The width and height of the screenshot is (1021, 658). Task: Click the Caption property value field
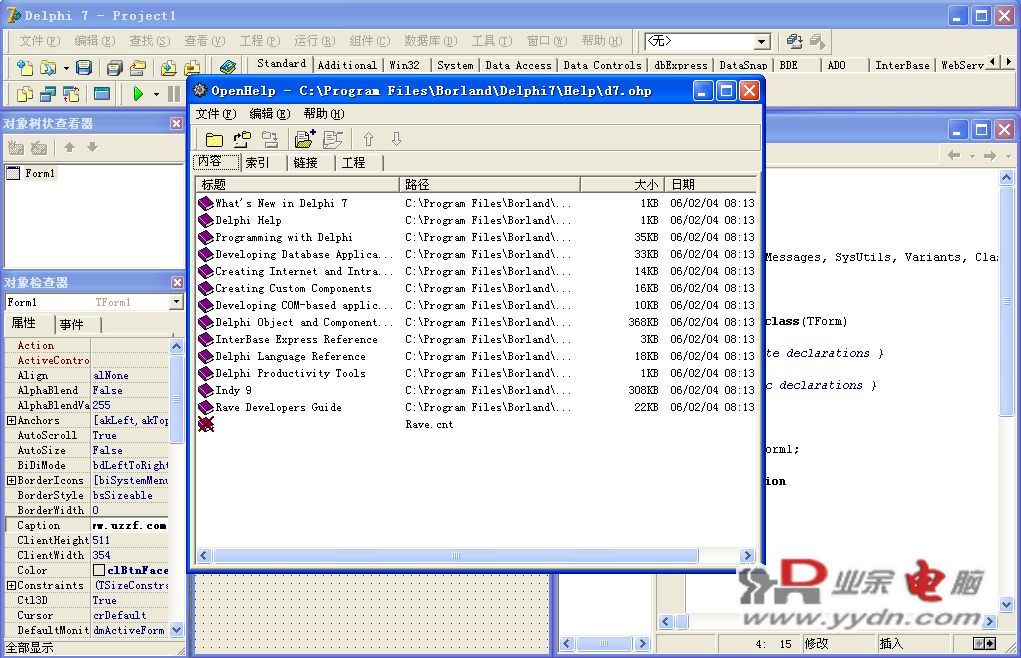coord(130,525)
